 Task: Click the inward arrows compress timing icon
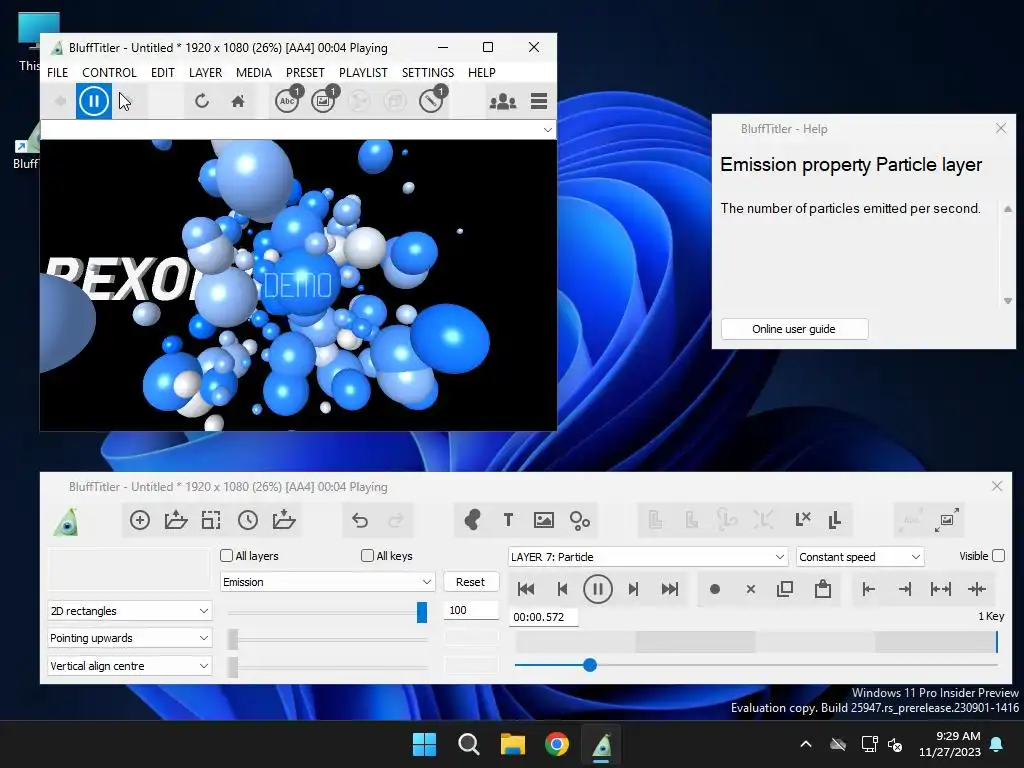tap(977, 589)
